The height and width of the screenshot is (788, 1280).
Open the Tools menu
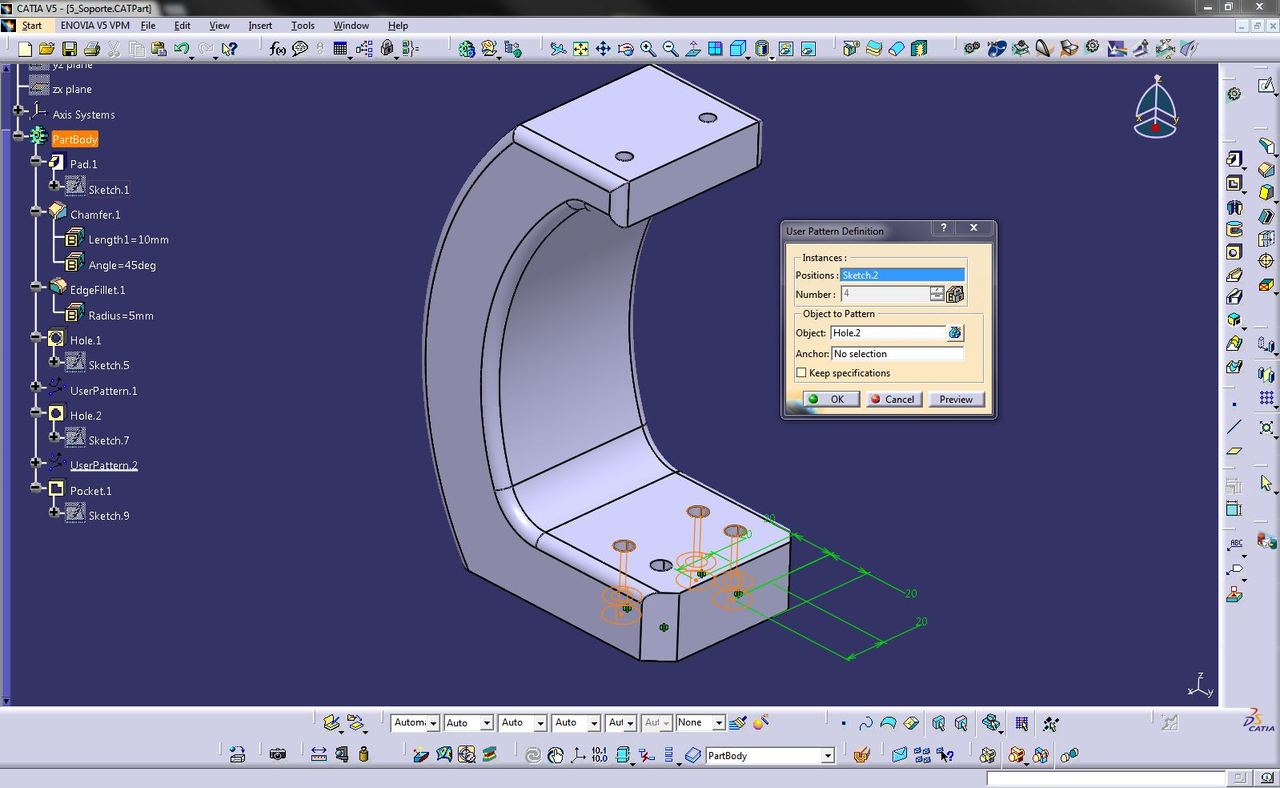pyautogui.click(x=302, y=25)
